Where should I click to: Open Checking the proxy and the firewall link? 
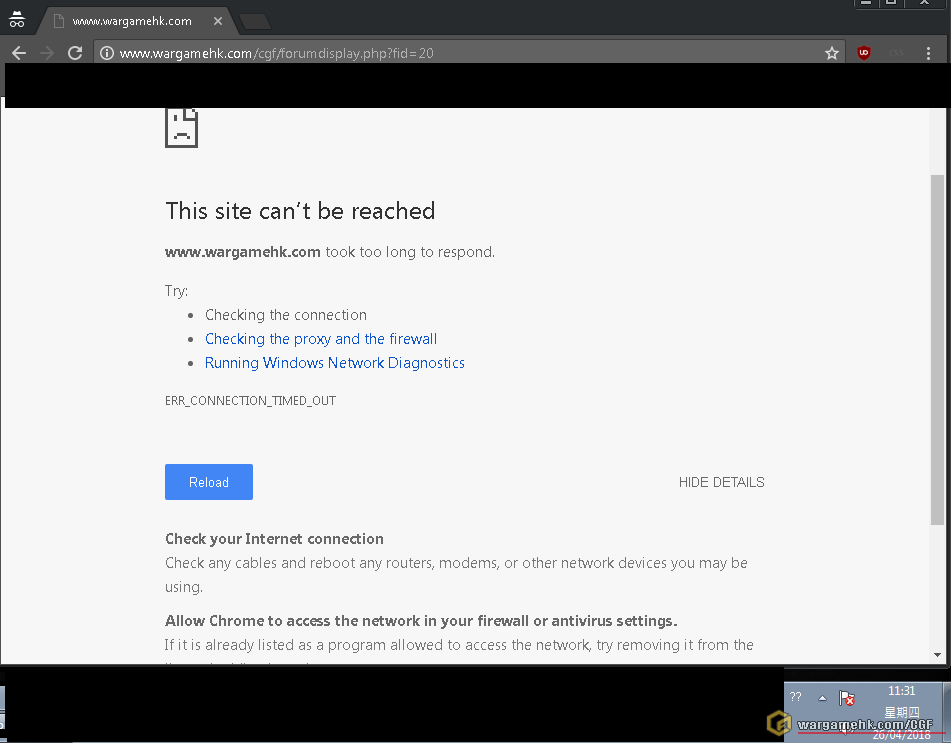pos(321,339)
